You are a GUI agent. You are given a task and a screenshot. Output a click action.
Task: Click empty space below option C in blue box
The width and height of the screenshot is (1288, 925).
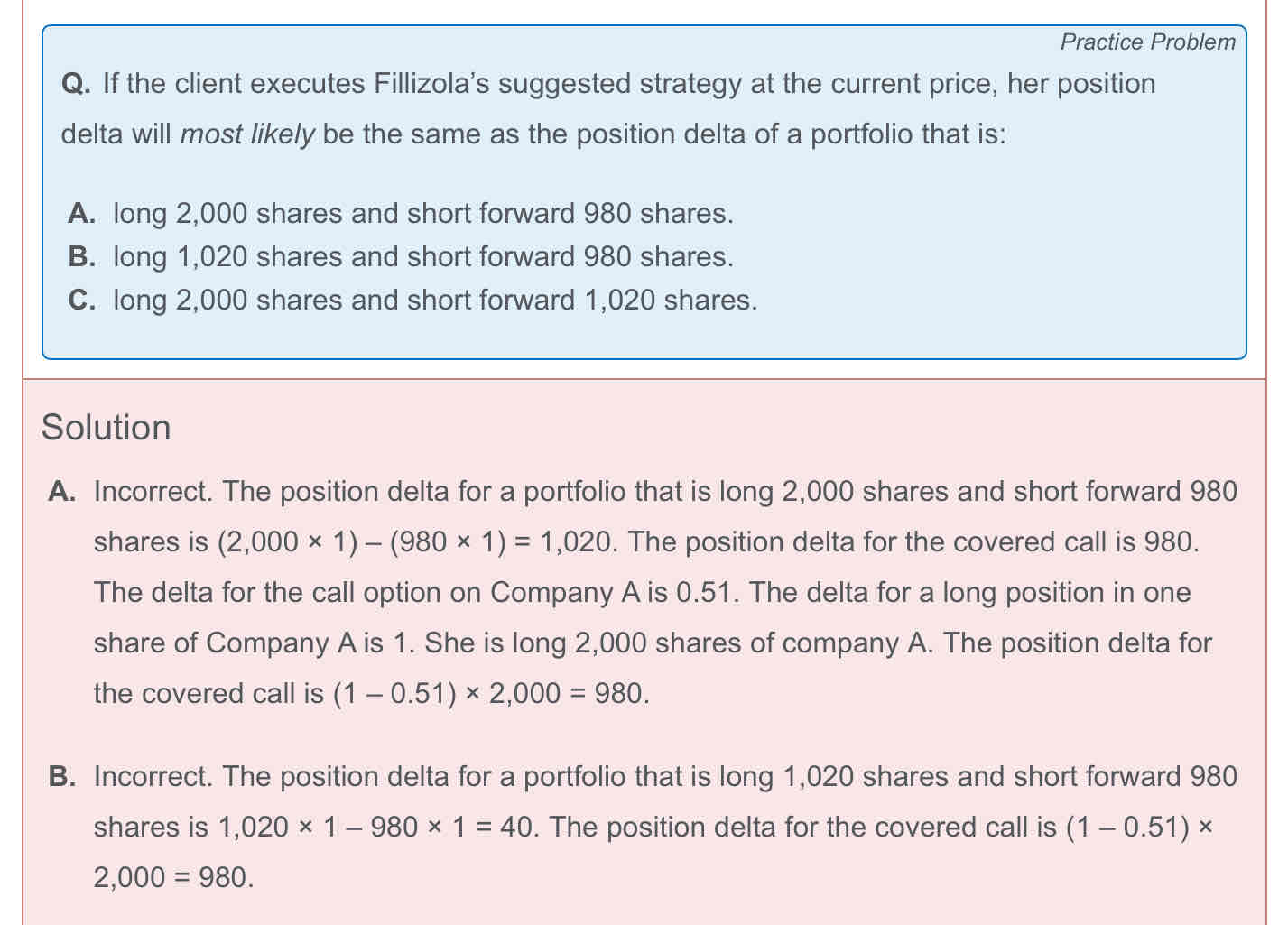(x=644, y=337)
